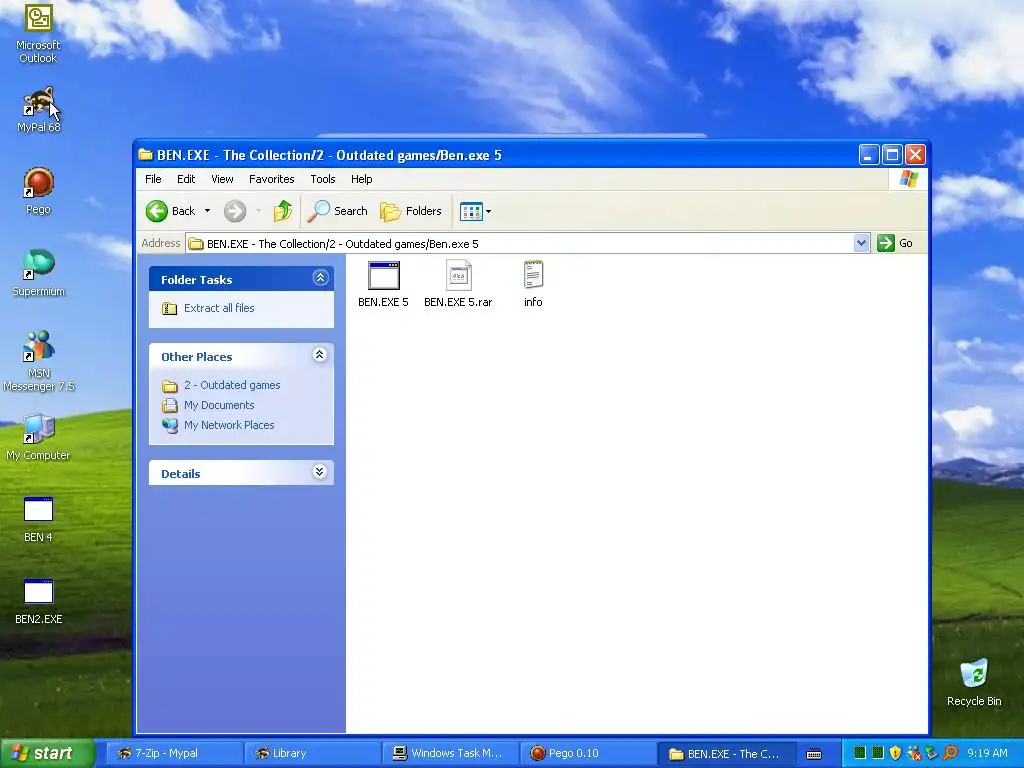Select the MyPal 68 desktop shortcut
The width and height of the screenshot is (1024, 768).
[38, 110]
